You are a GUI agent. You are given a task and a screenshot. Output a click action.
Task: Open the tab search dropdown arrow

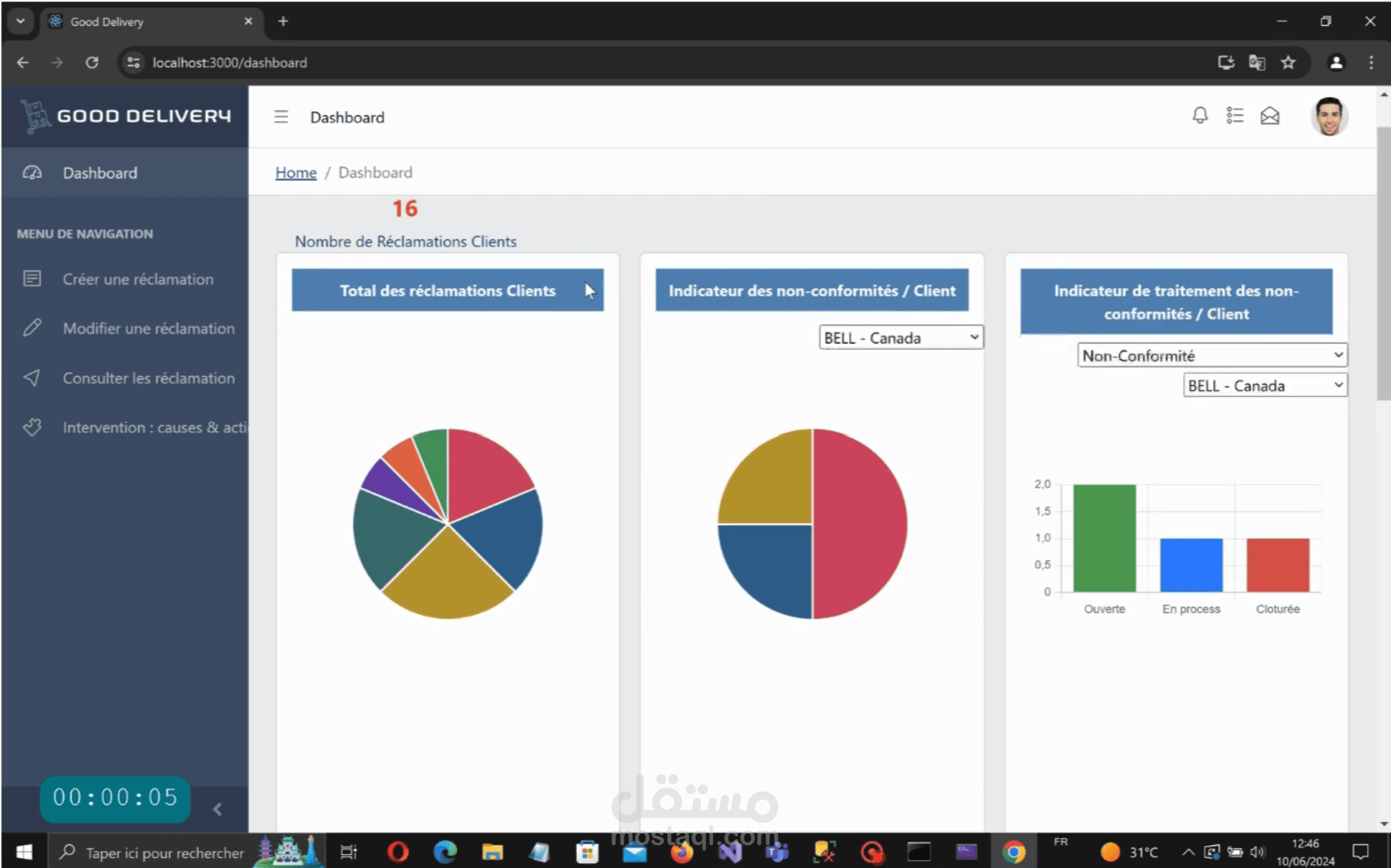point(20,22)
